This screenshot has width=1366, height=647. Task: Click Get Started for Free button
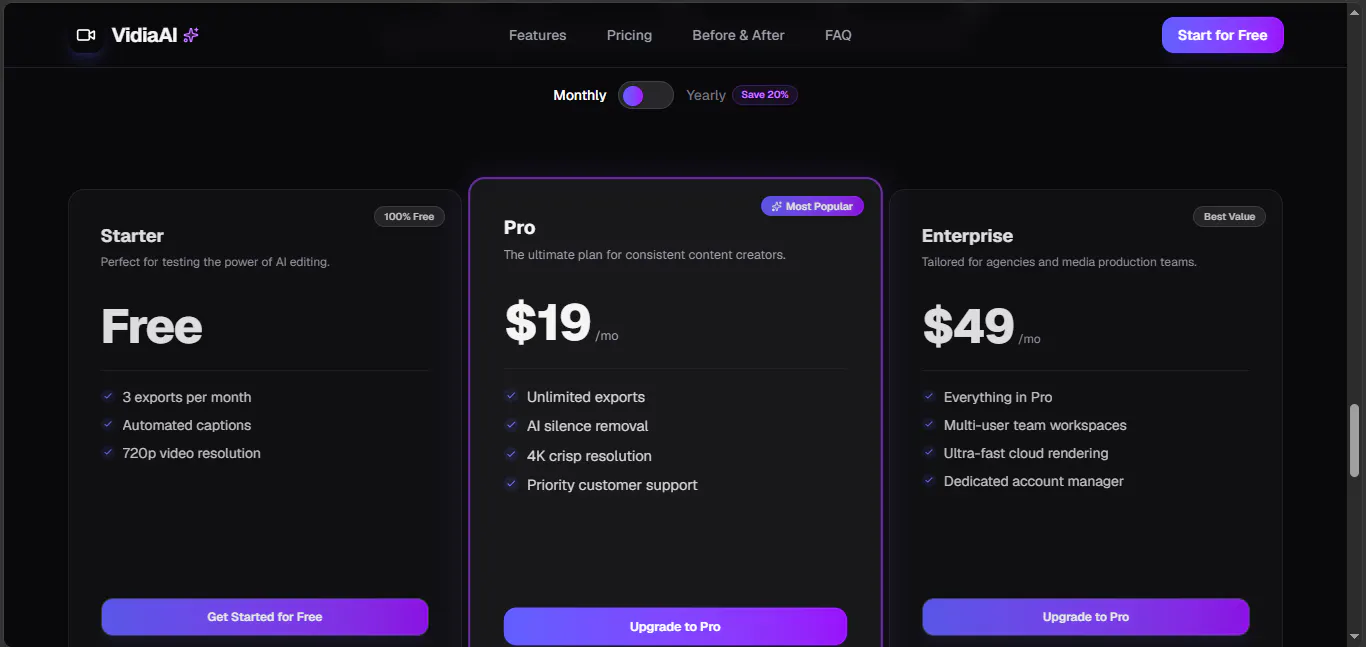point(265,617)
